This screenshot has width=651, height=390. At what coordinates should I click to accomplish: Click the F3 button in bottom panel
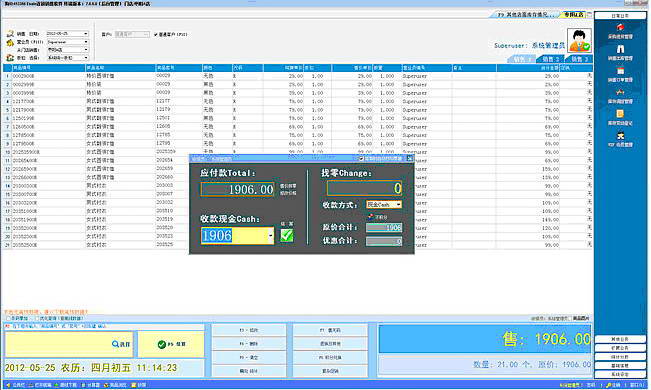[249, 330]
